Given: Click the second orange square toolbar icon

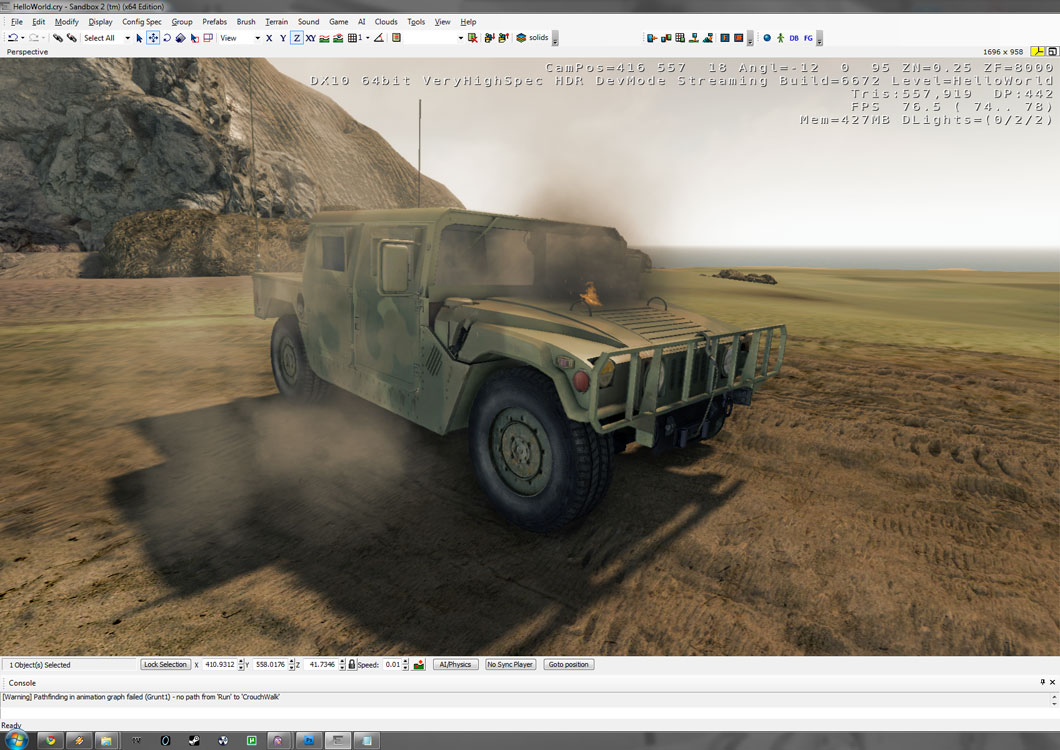Looking at the screenshot, I should (739, 38).
